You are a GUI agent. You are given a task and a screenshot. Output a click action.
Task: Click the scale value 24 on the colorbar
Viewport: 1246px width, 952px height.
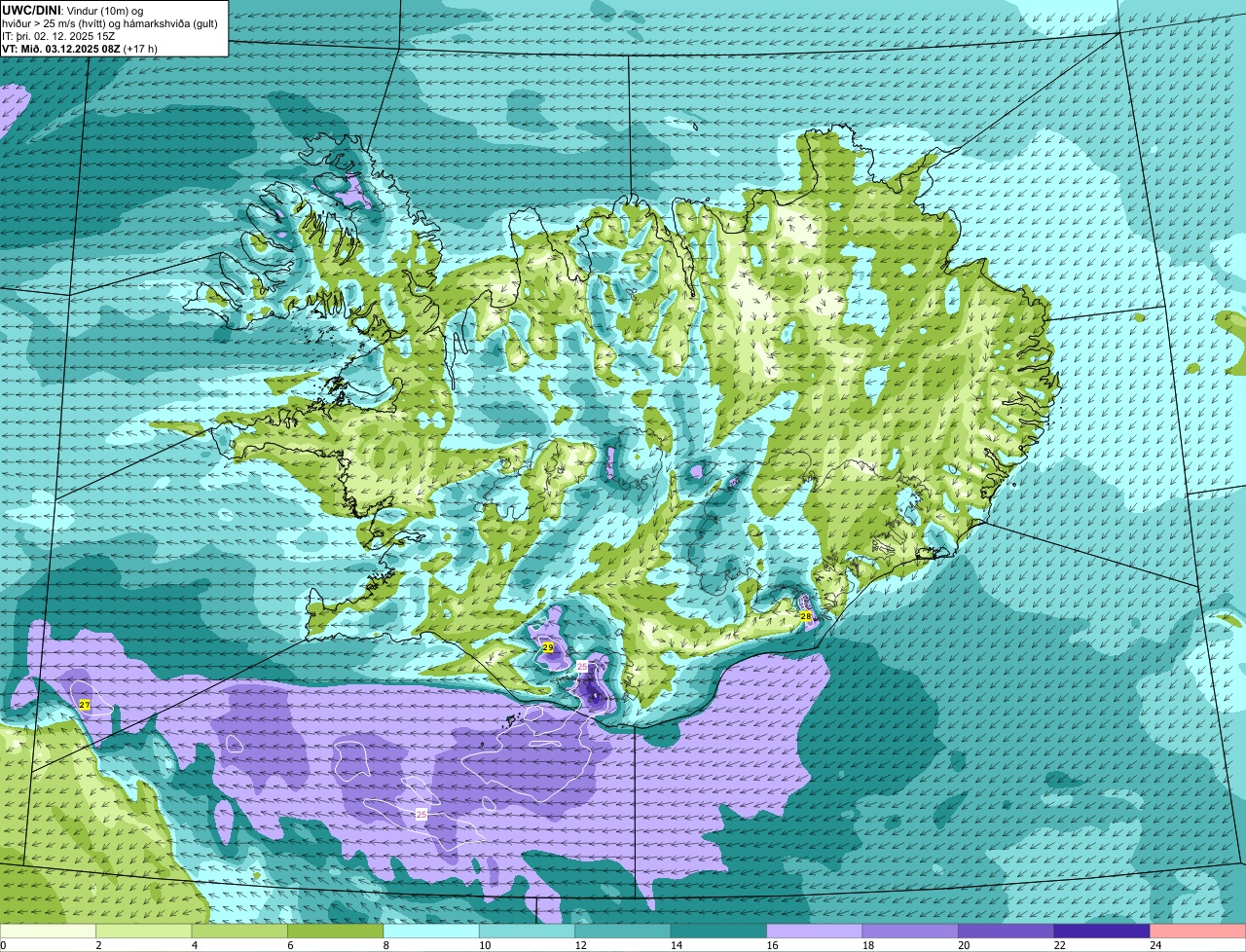tap(1155, 945)
